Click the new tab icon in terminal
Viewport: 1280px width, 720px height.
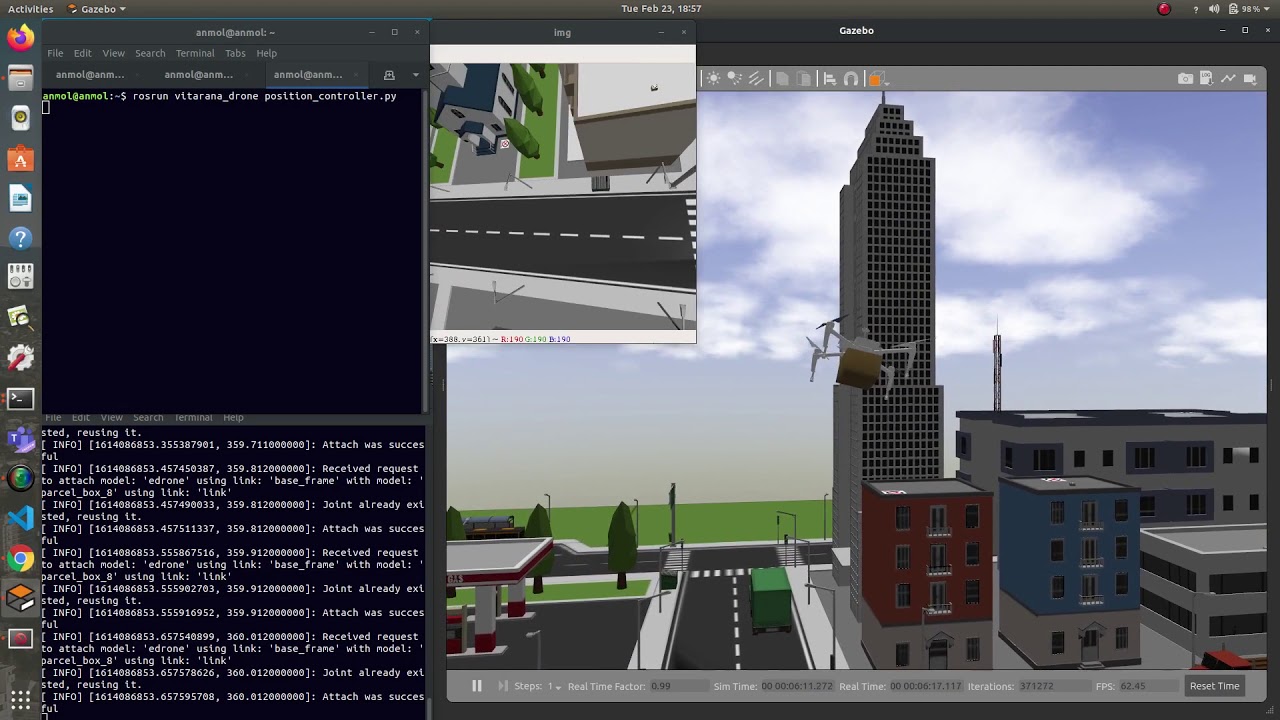[x=389, y=75]
